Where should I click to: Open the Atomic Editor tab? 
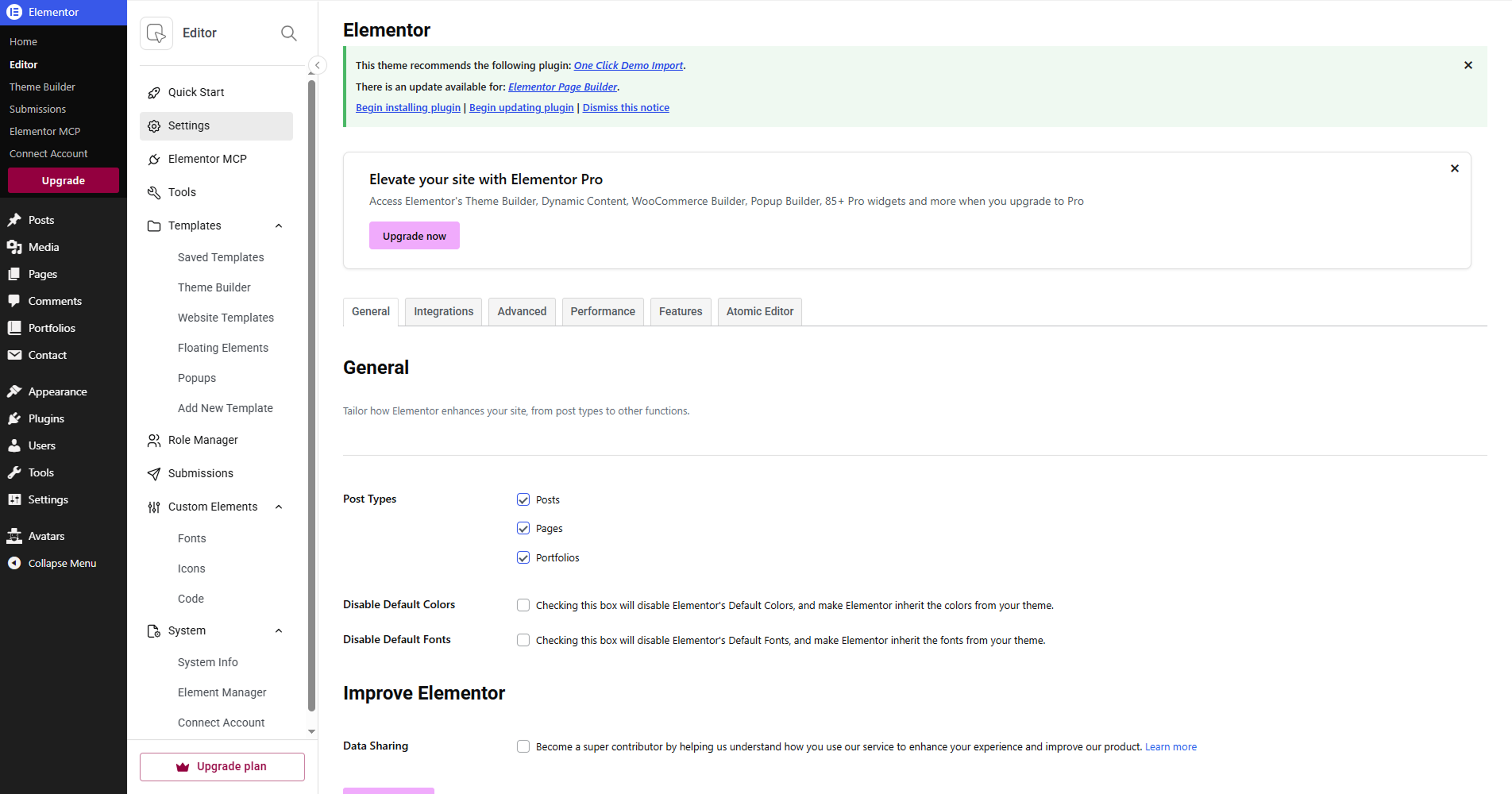click(x=760, y=311)
